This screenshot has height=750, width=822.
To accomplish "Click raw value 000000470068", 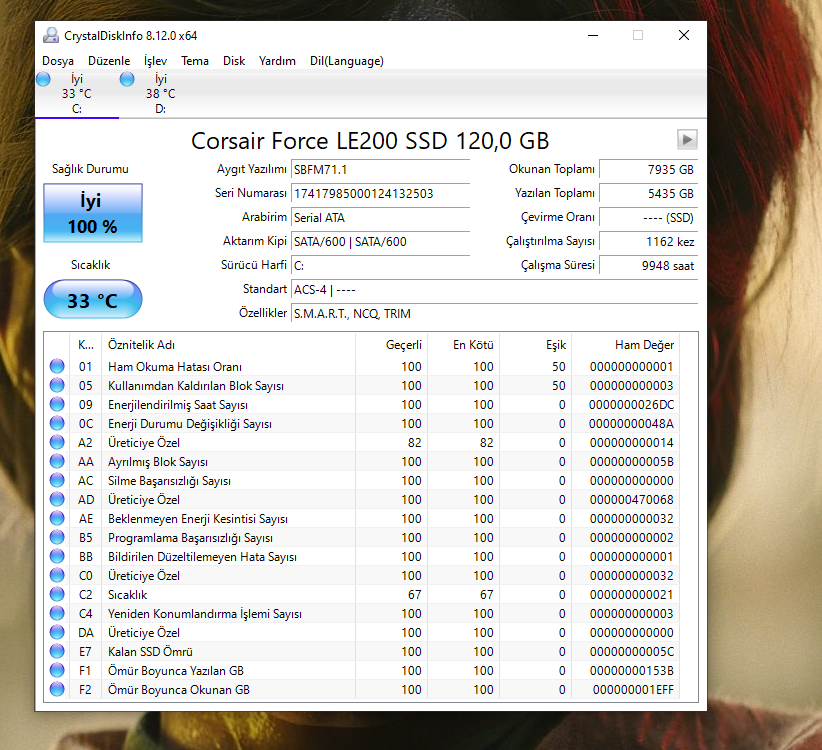I will tap(631, 500).
